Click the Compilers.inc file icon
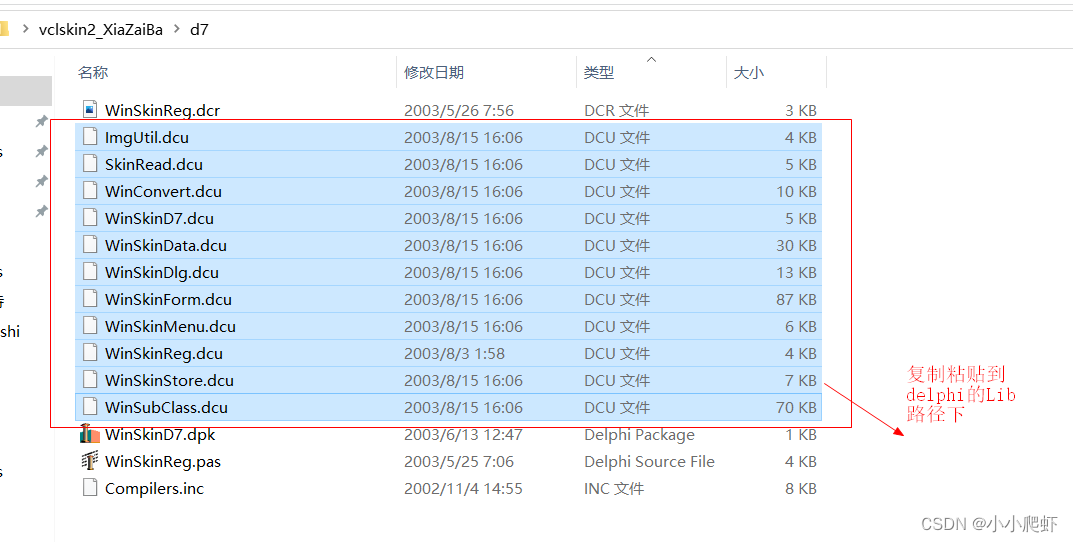1073x542 pixels. (x=90, y=488)
